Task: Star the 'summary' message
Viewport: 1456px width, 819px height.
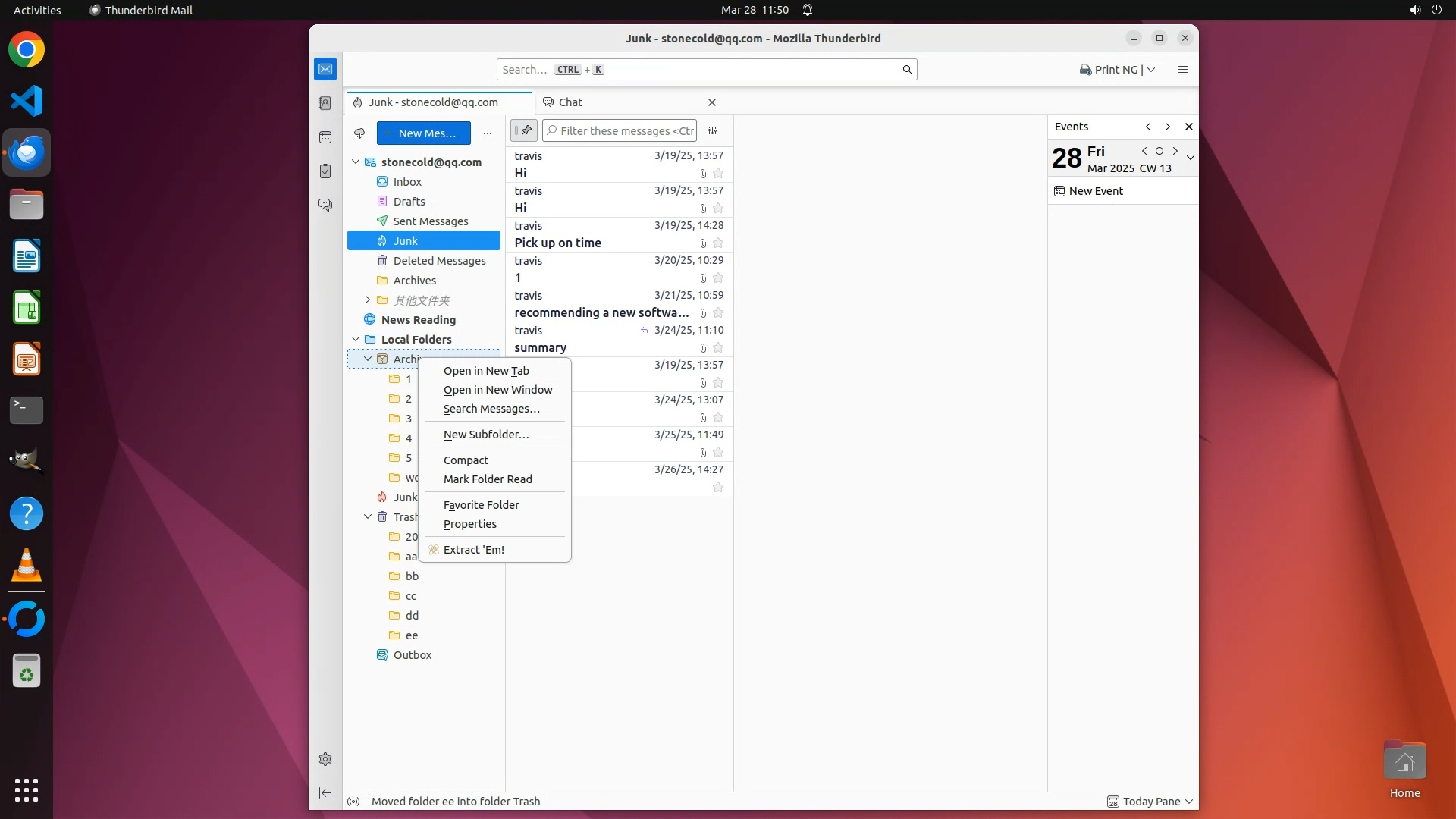Action: [718, 348]
